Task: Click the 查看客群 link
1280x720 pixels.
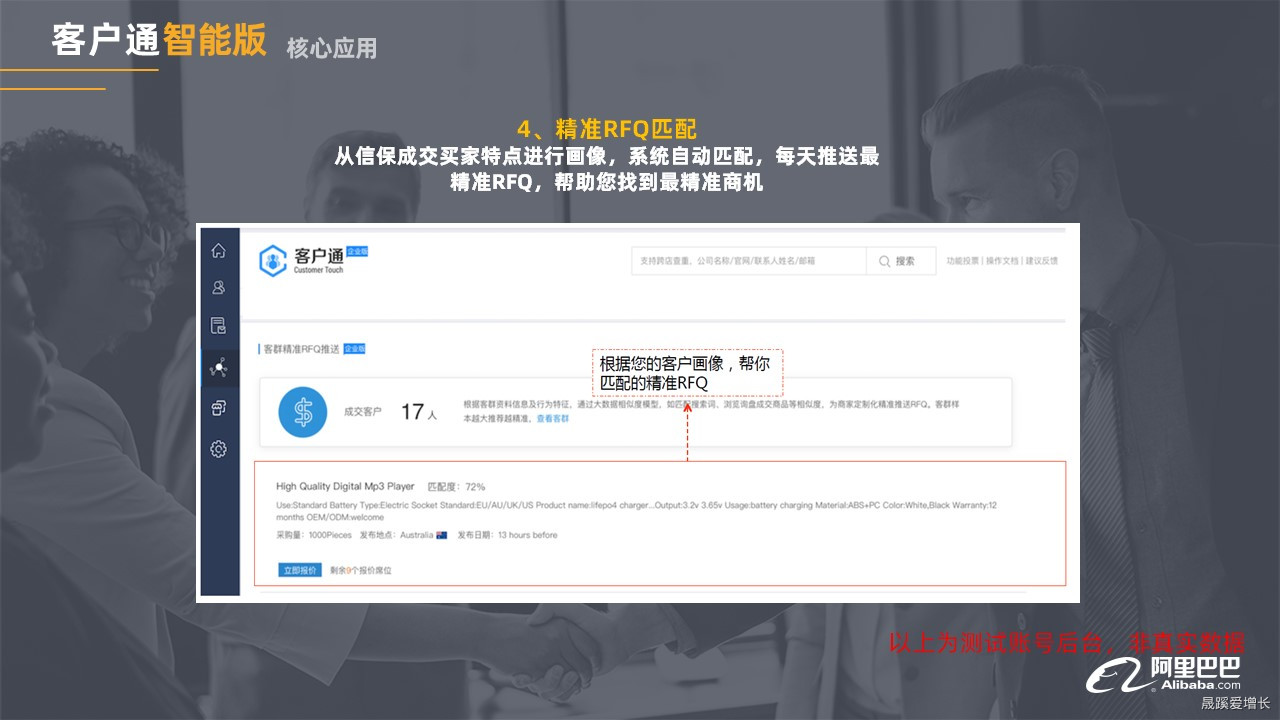Action: click(x=553, y=418)
